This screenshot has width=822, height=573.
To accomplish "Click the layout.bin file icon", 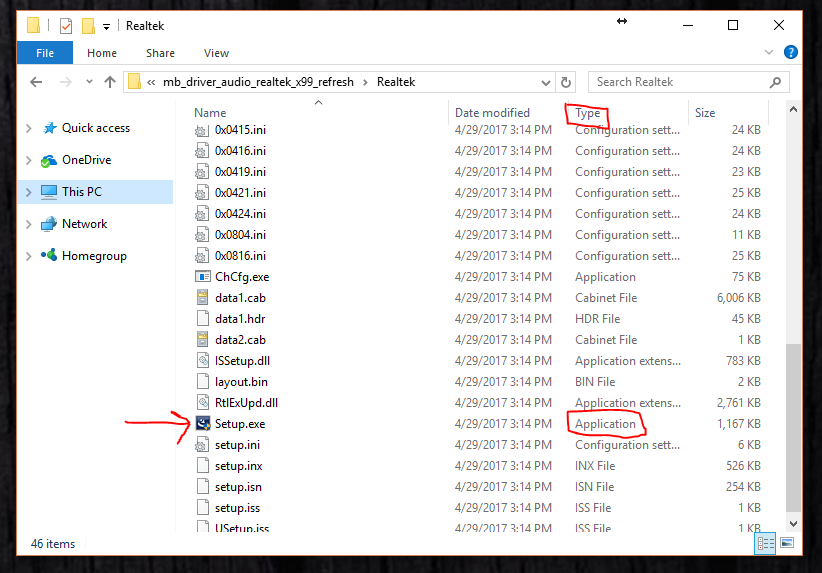I will click(x=203, y=381).
